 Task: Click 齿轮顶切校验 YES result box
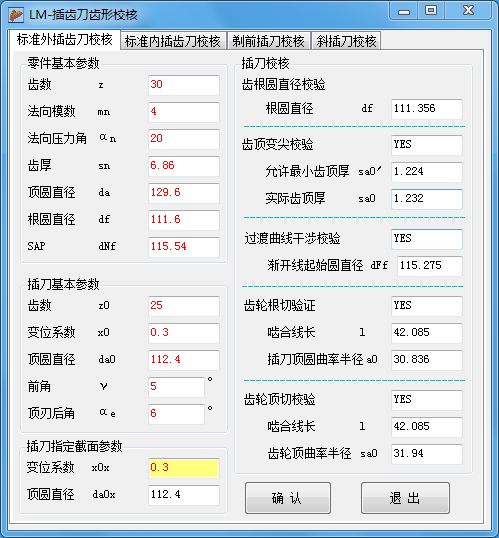[x=427, y=400]
